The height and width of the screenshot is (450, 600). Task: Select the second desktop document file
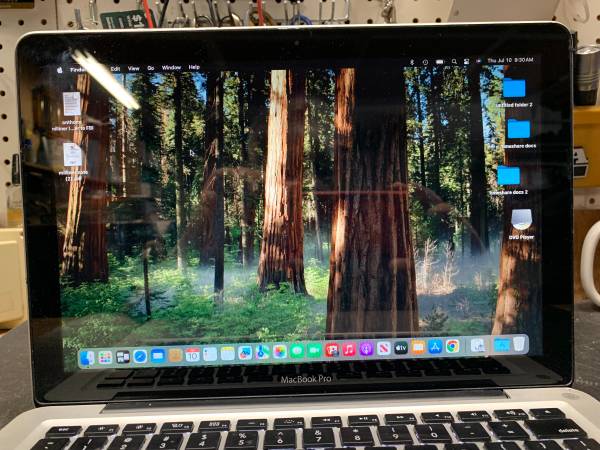coord(73,155)
